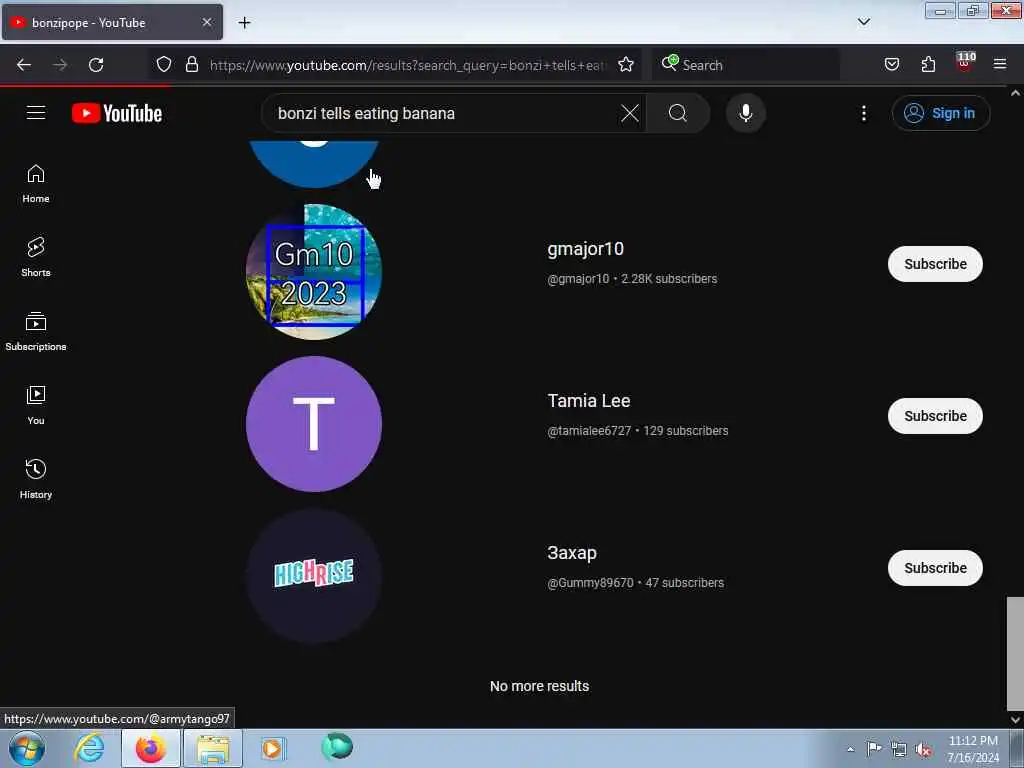Open the YouTube guide hamburger menu

(36, 113)
